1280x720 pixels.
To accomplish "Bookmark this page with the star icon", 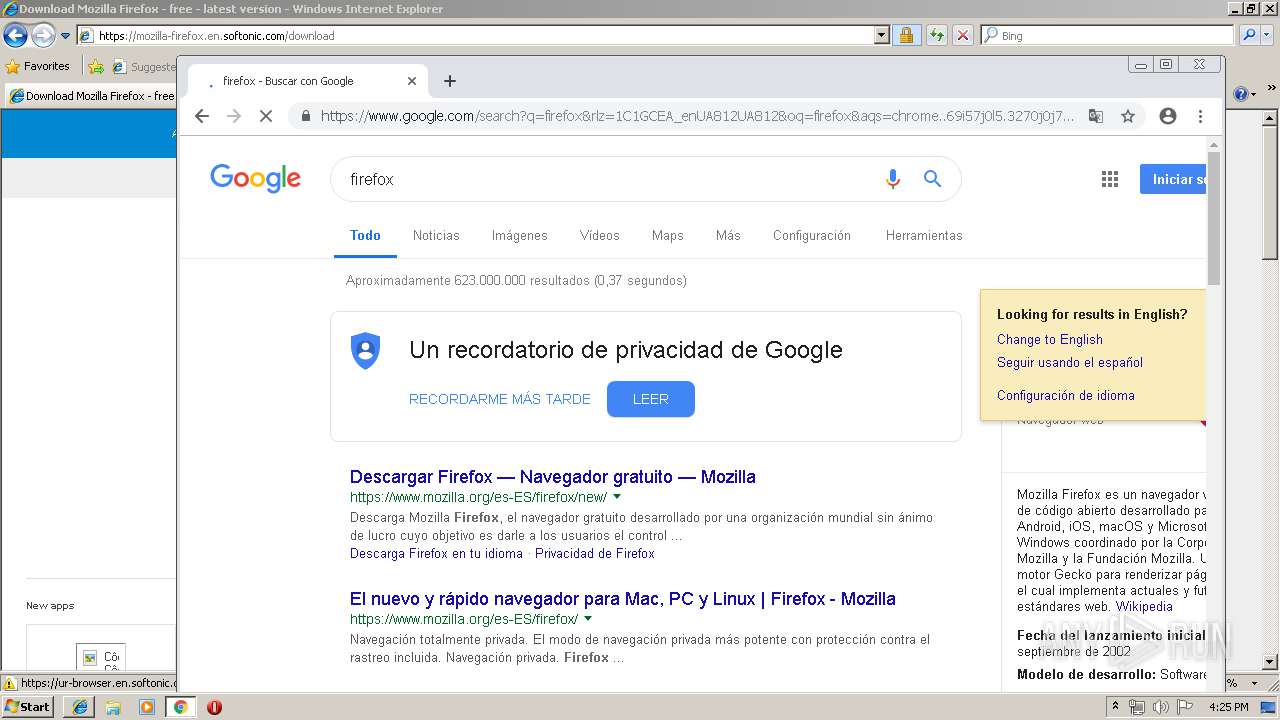I will click(x=1128, y=116).
